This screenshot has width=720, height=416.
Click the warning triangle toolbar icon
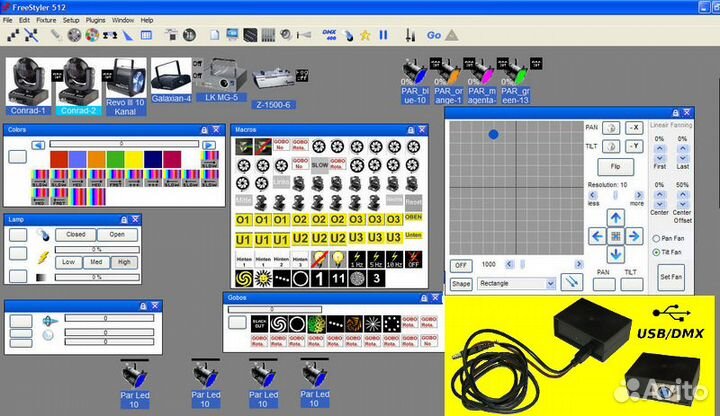point(452,35)
